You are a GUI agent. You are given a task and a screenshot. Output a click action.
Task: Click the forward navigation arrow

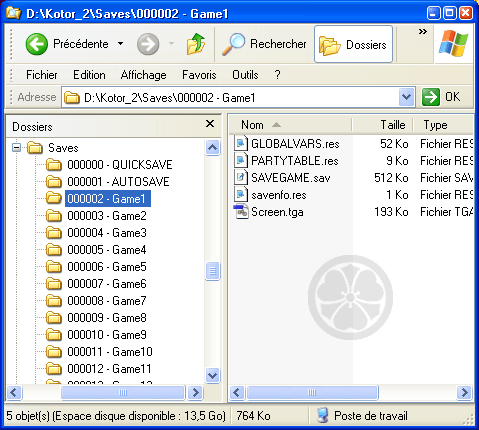[x=148, y=44]
